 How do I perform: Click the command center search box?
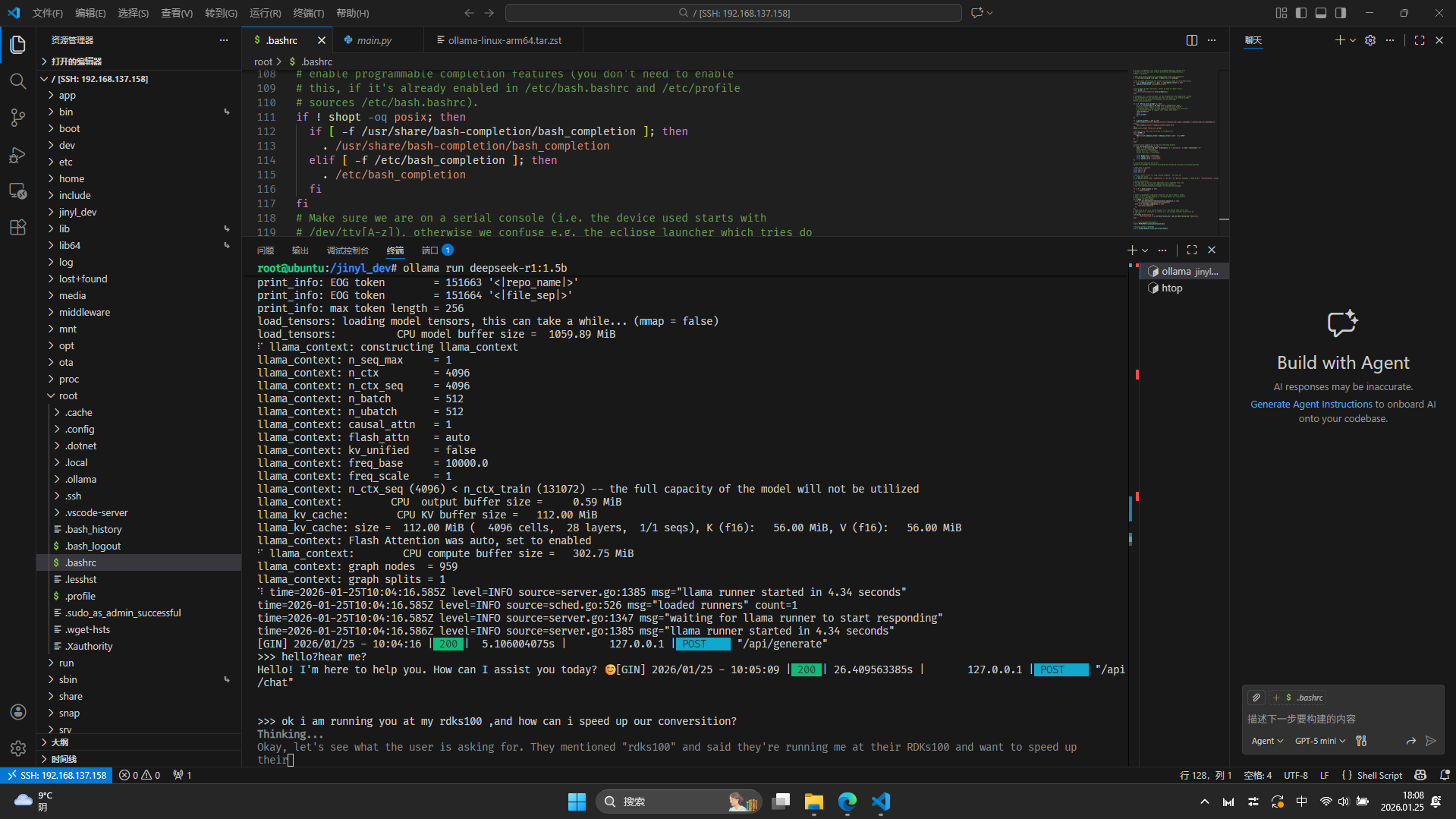click(x=733, y=13)
